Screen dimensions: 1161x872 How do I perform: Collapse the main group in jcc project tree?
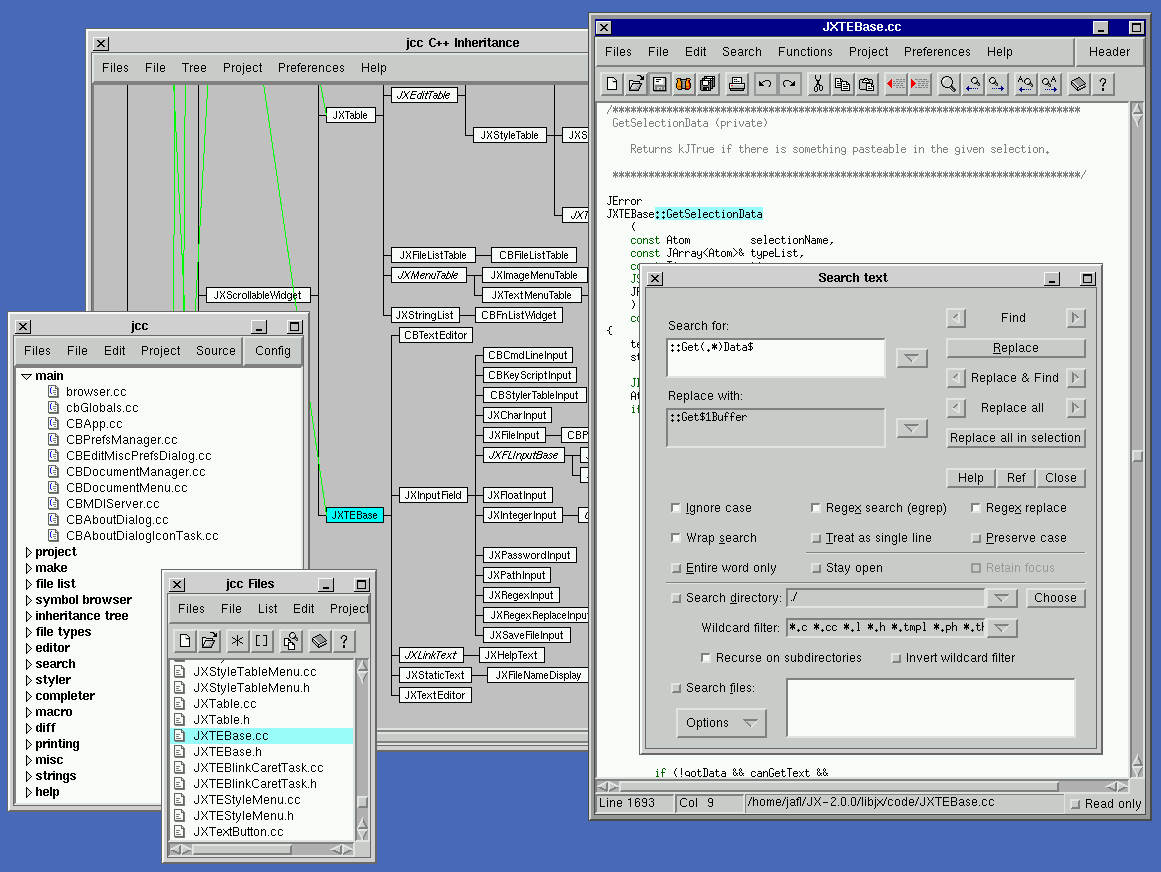(x=27, y=376)
